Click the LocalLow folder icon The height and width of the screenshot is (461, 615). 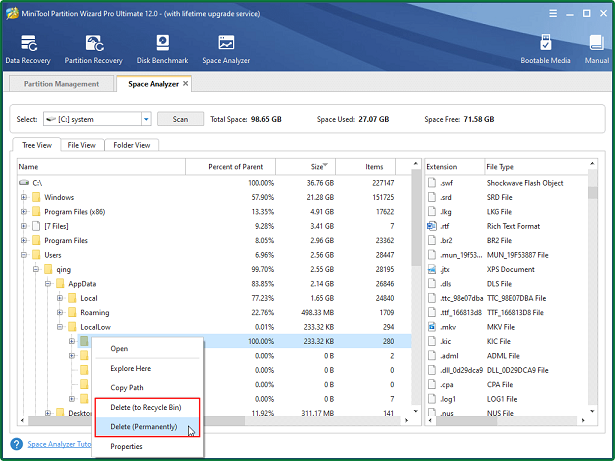pyautogui.click(x=72, y=327)
